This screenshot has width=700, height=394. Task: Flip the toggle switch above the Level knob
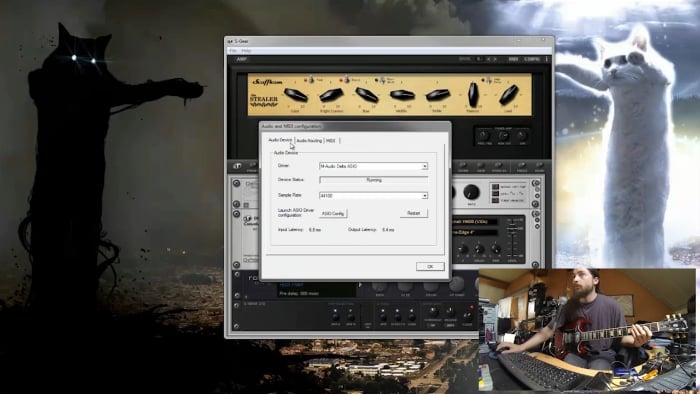click(489, 80)
